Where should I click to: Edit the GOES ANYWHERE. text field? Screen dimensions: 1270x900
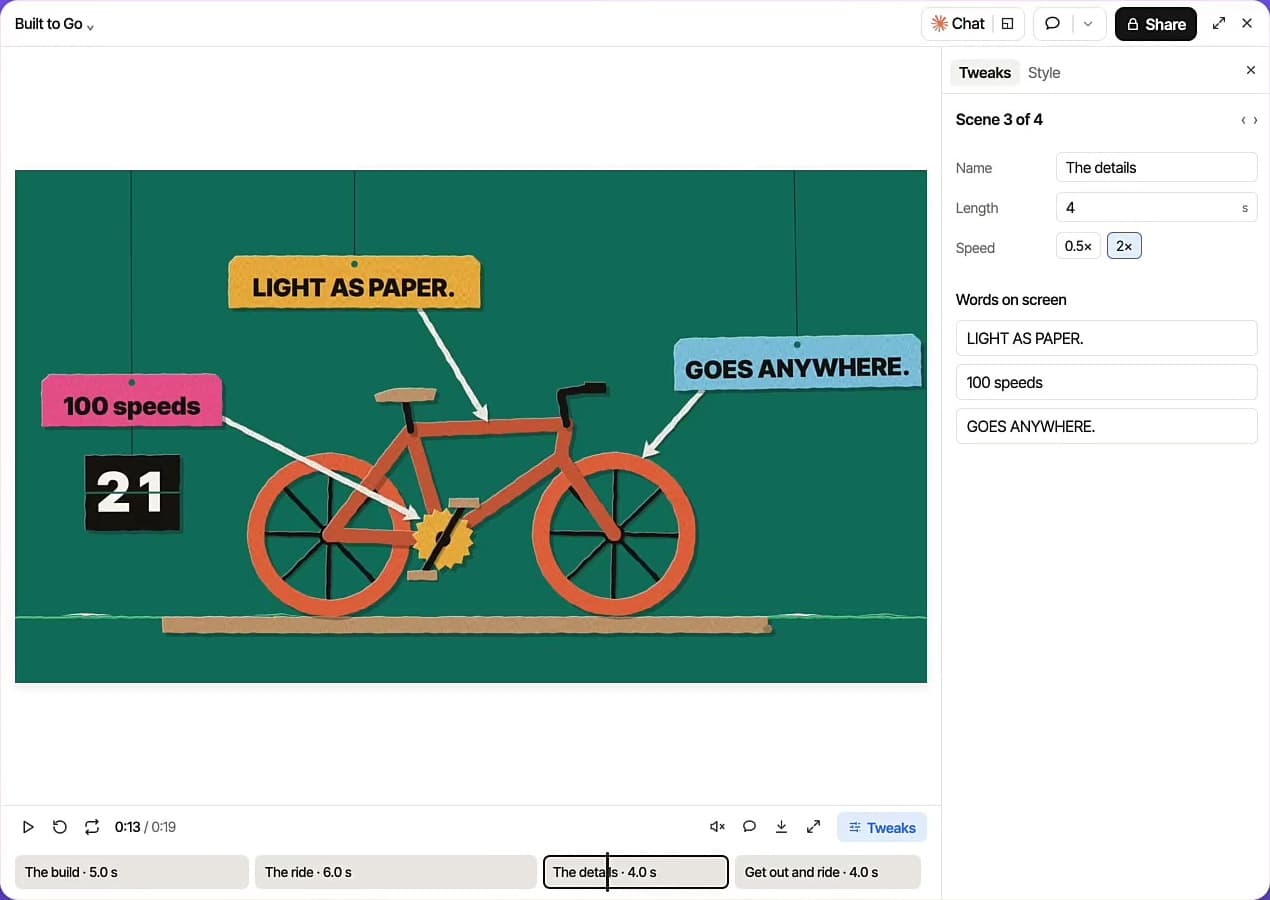pos(1106,426)
